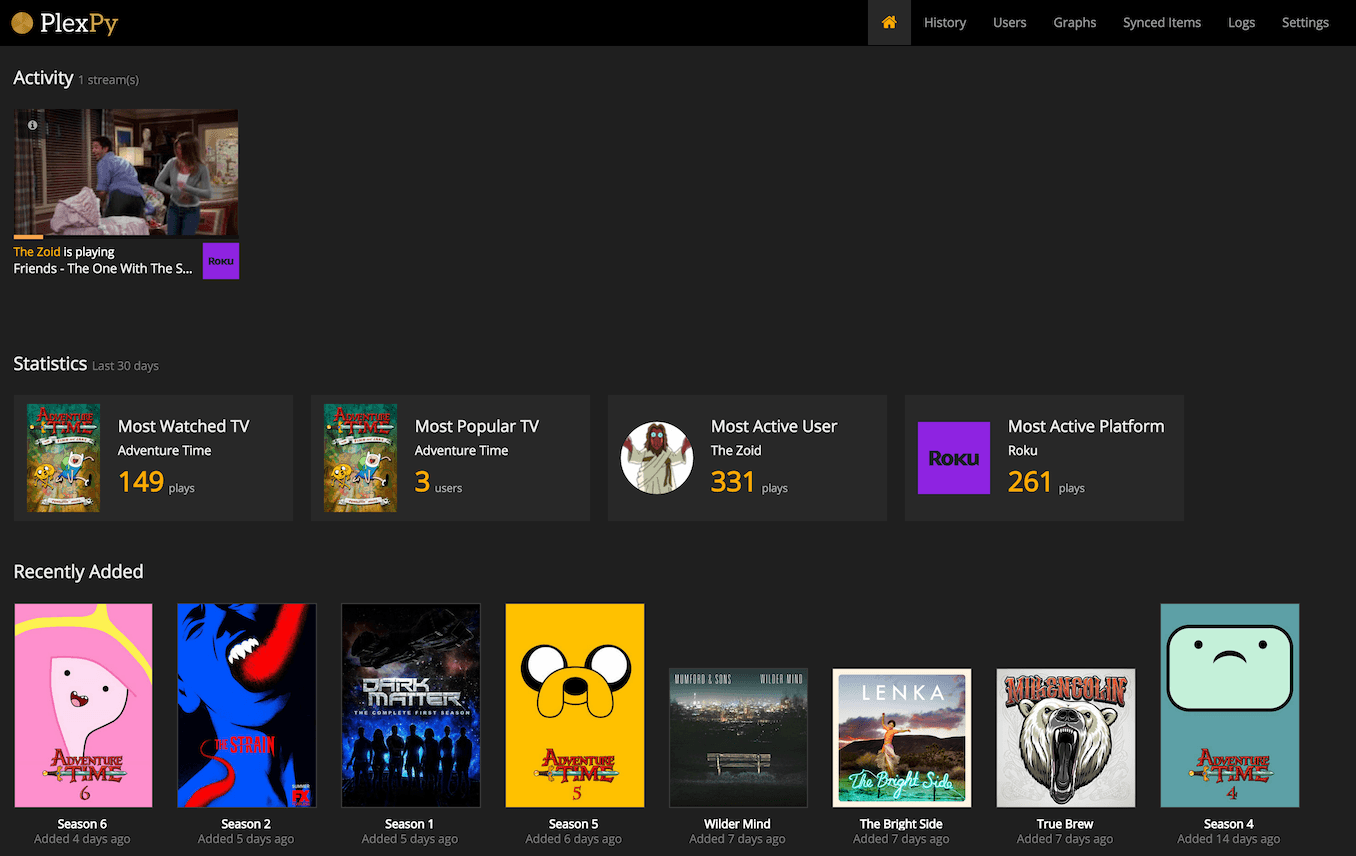Screen dimensions: 1356x856
Task: Open the History tab
Action: tap(944, 22)
